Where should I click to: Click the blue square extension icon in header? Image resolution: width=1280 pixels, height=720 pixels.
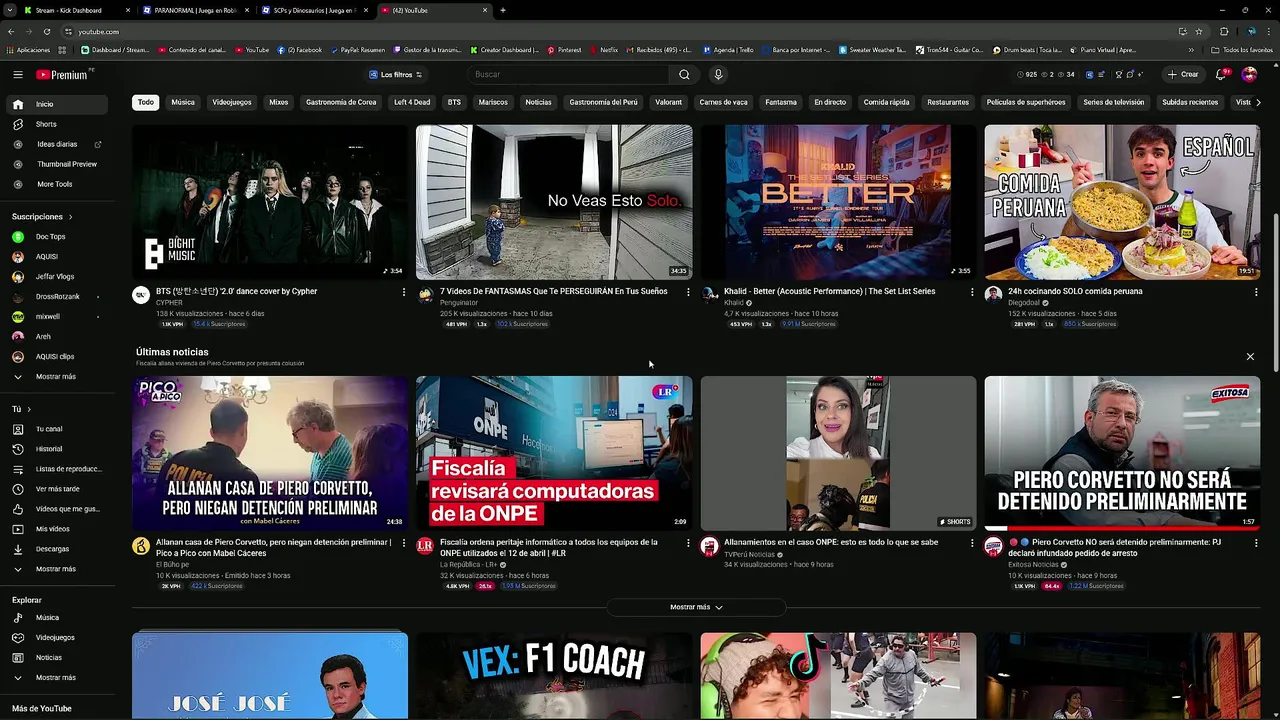coord(1089,74)
